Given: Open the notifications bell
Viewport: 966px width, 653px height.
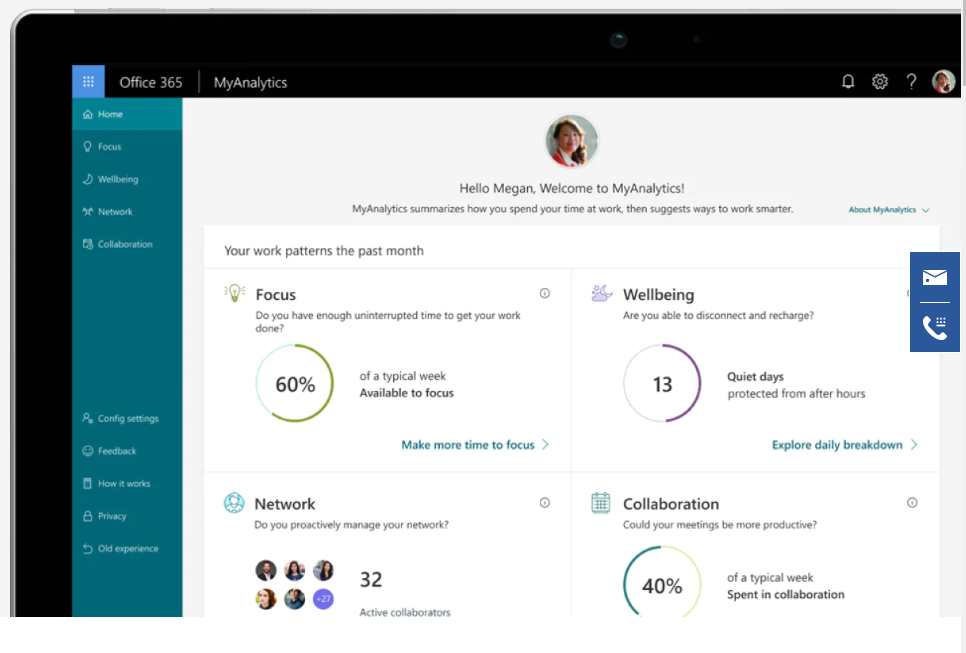Looking at the screenshot, I should 848,81.
